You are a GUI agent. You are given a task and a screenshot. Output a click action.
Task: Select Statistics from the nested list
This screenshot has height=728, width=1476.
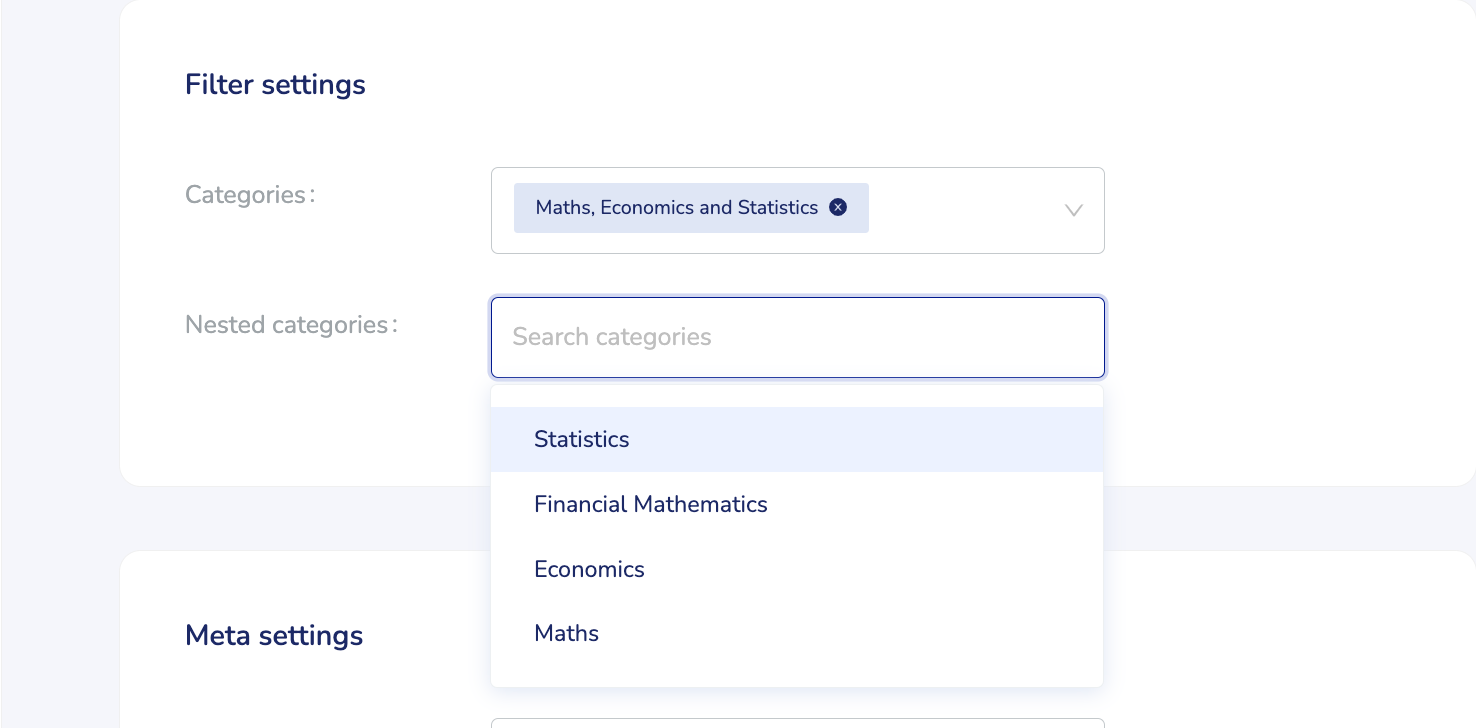[x=581, y=440]
